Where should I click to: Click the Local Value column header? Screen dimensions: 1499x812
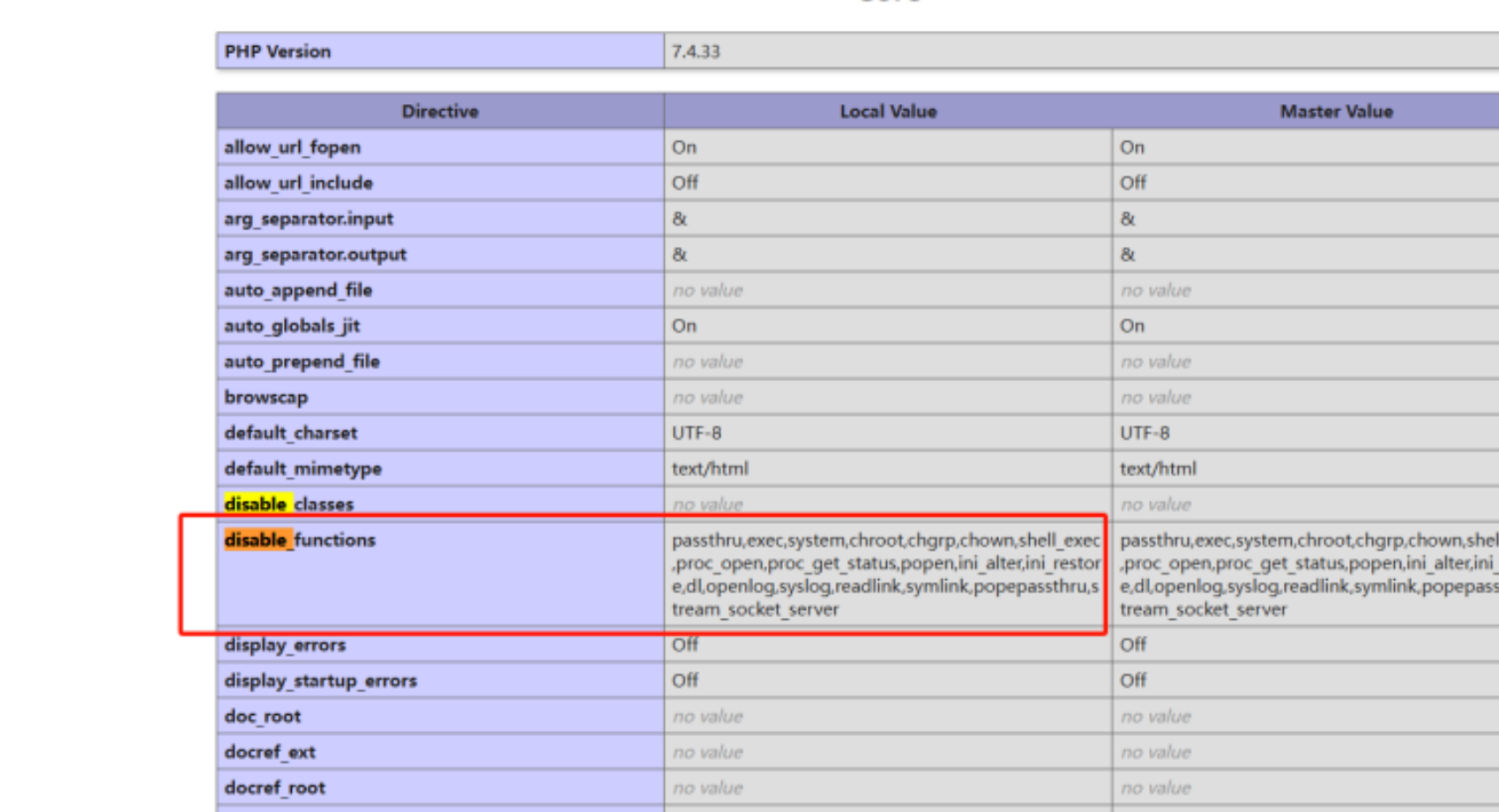pos(888,111)
